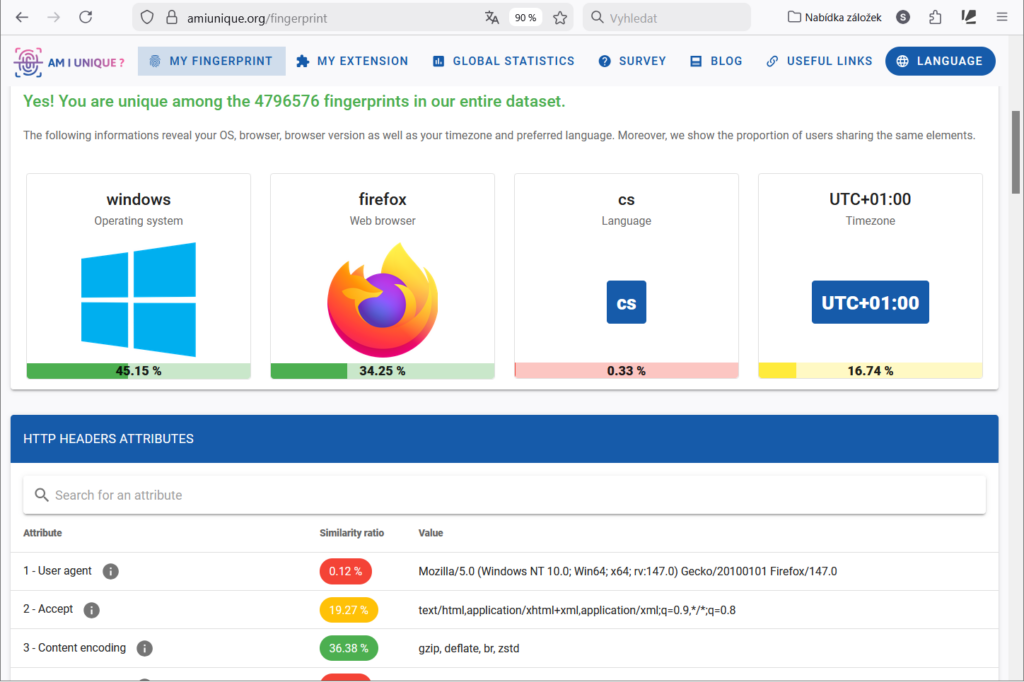Screen dimensions: 1024x682
Task: Open the Survey link in navigation
Action: pyautogui.click(x=632, y=61)
